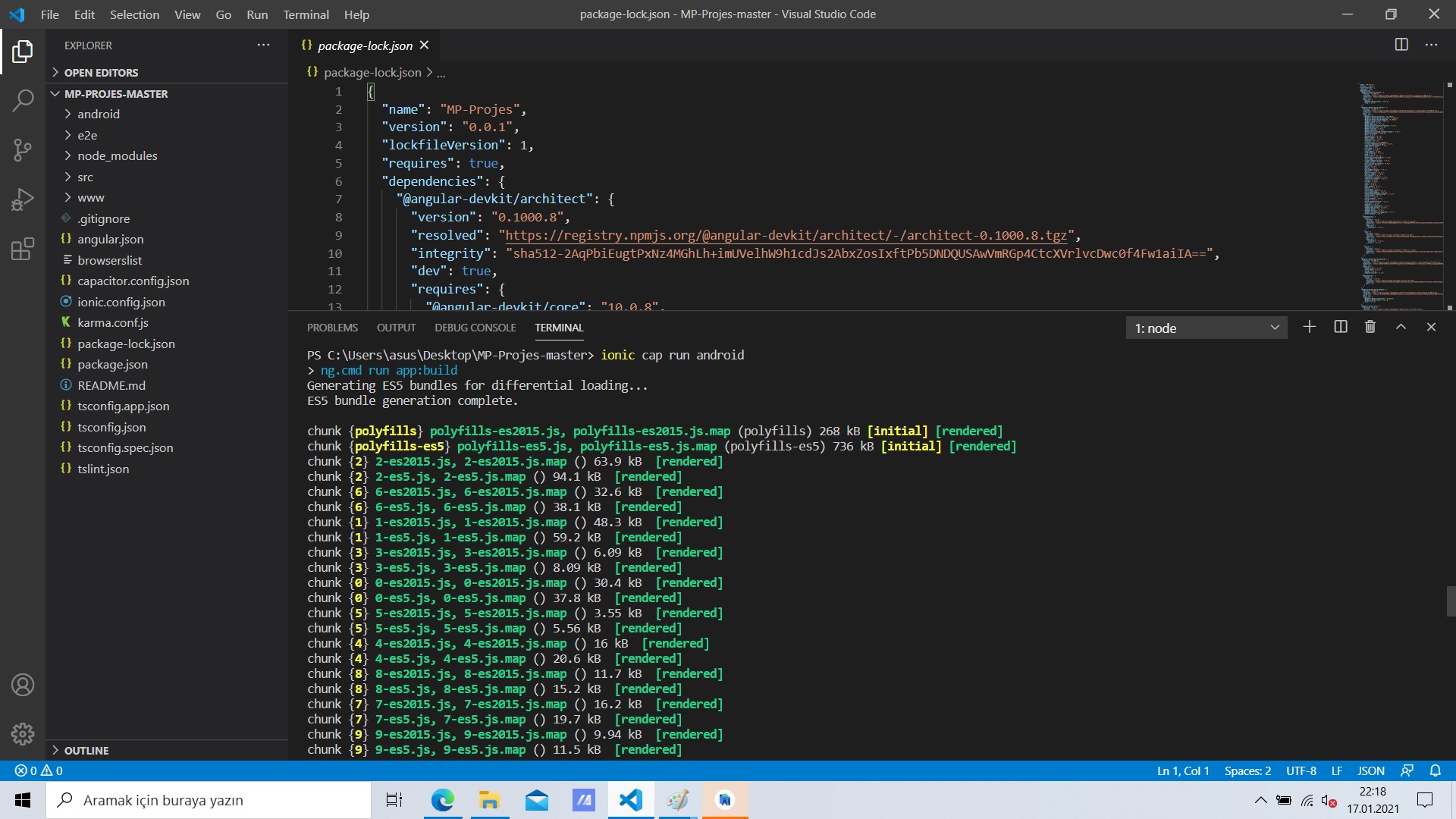Click the editor minimap preview
This screenshot has height=819, width=1456.
(x=1401, y=196)
